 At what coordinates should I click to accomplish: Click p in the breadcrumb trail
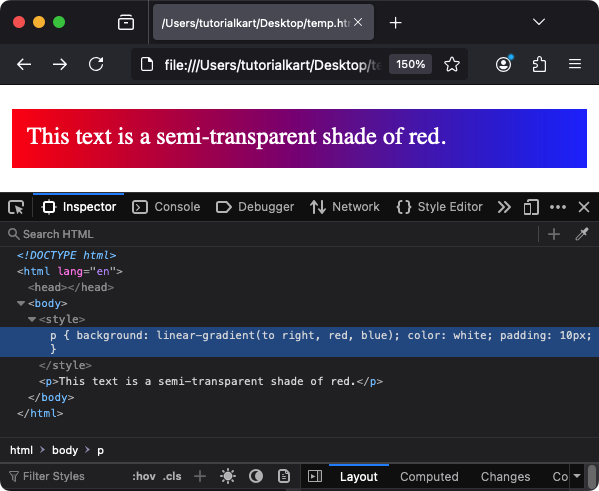point(100,450)
